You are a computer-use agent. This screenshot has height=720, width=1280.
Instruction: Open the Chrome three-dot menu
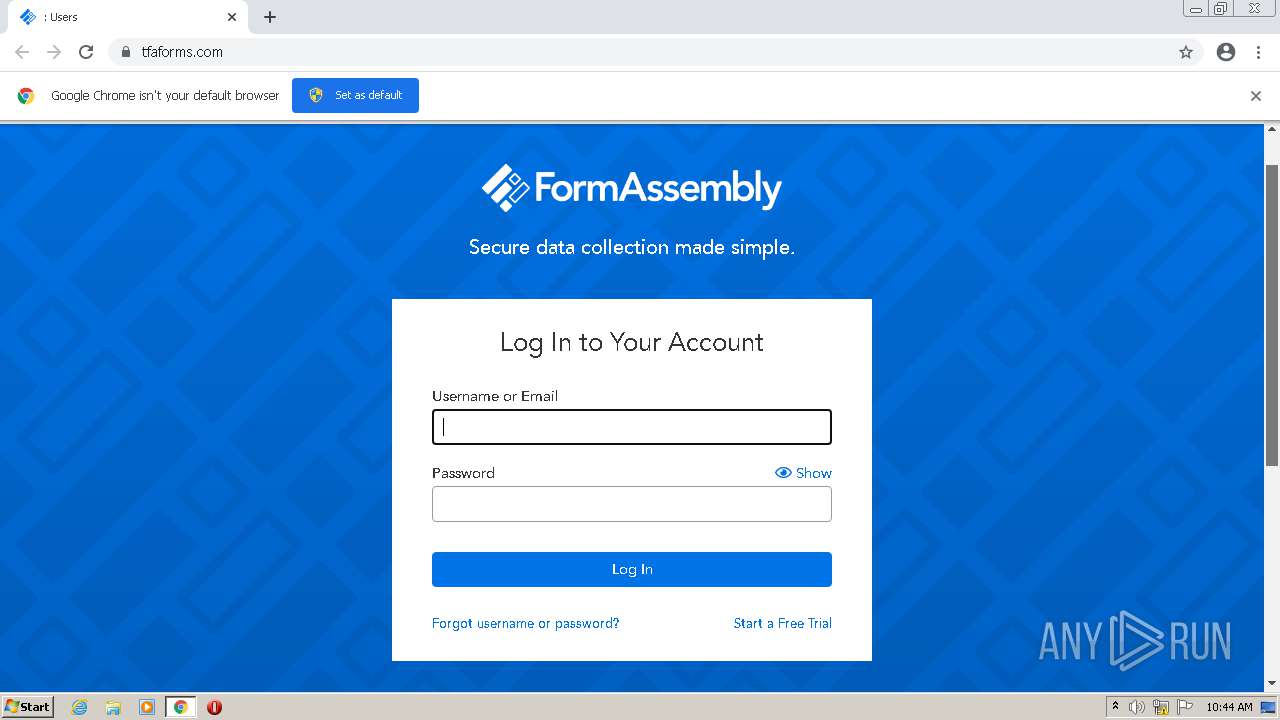click(x=1258, y=52)
